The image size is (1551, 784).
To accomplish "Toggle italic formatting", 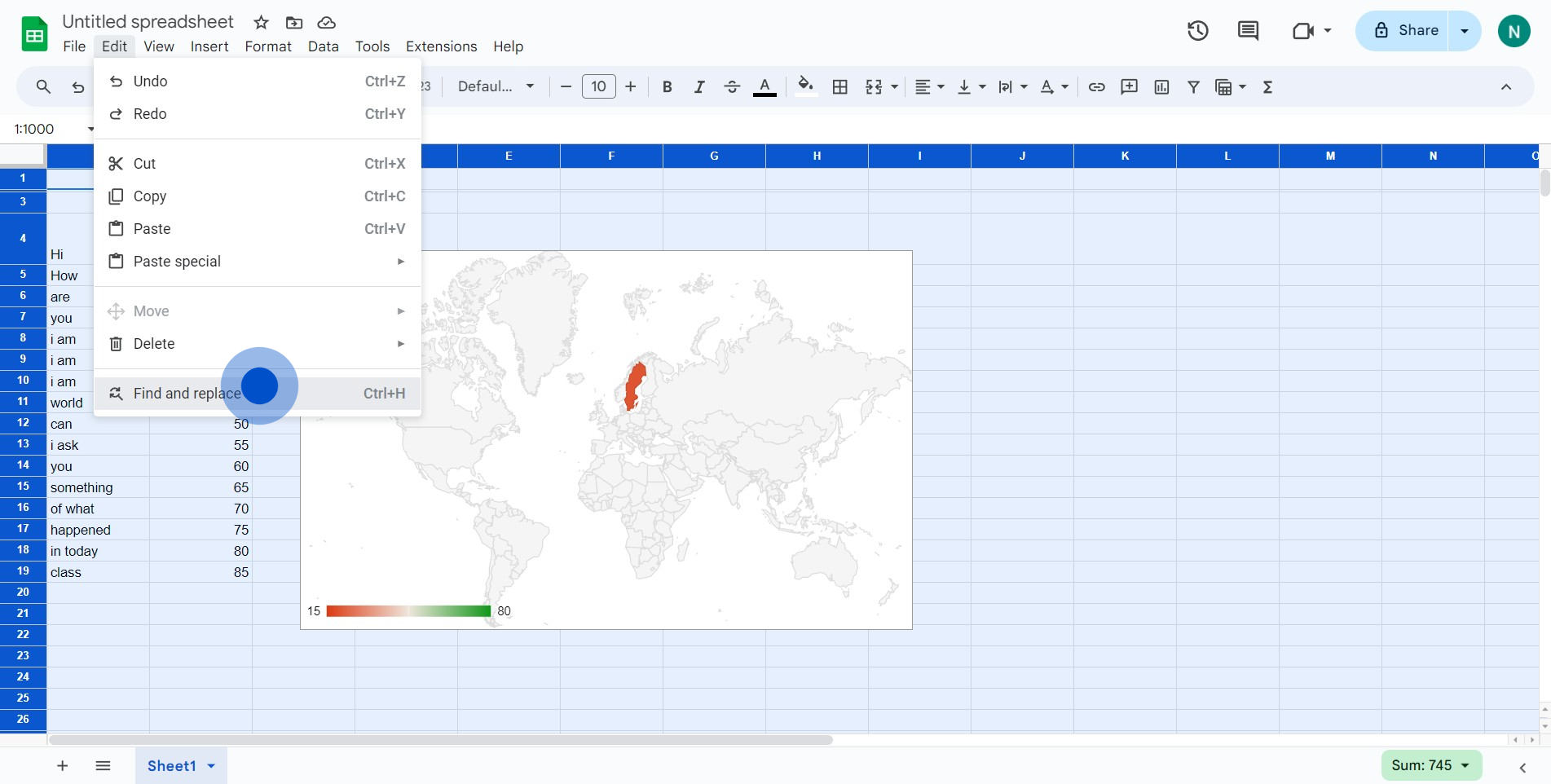I will [698, 86].
